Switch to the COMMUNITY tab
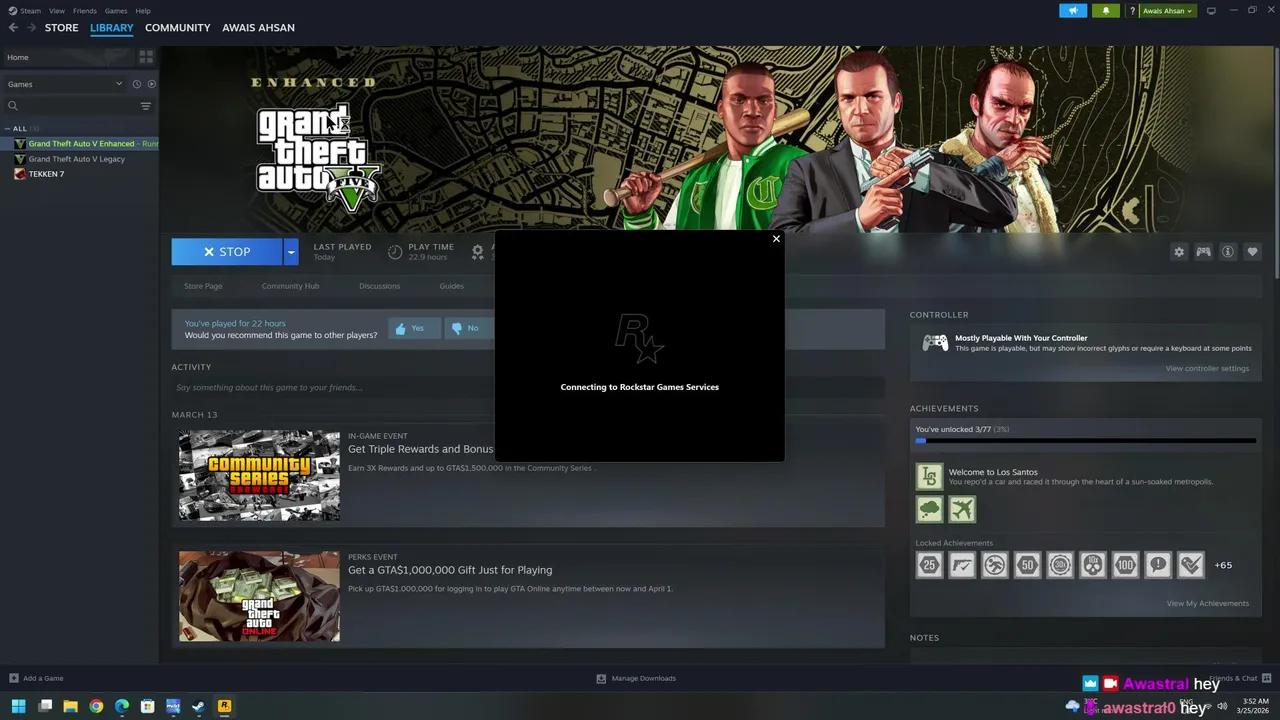 coord(177,28)
